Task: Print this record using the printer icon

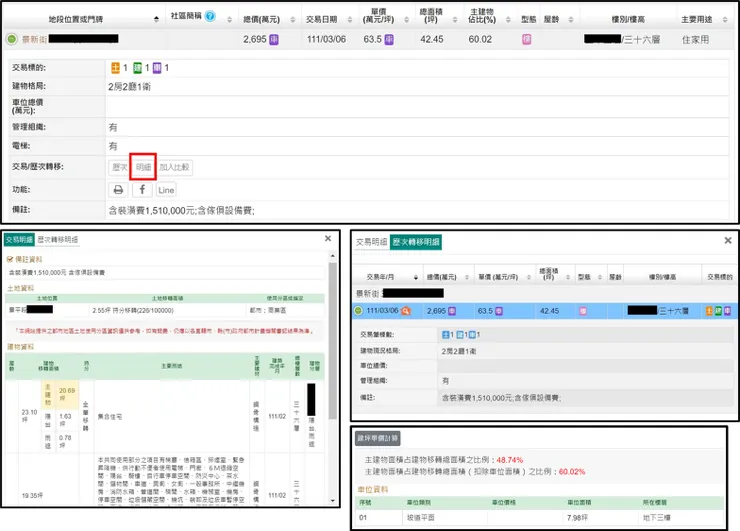Action: (x=118, y=190)
